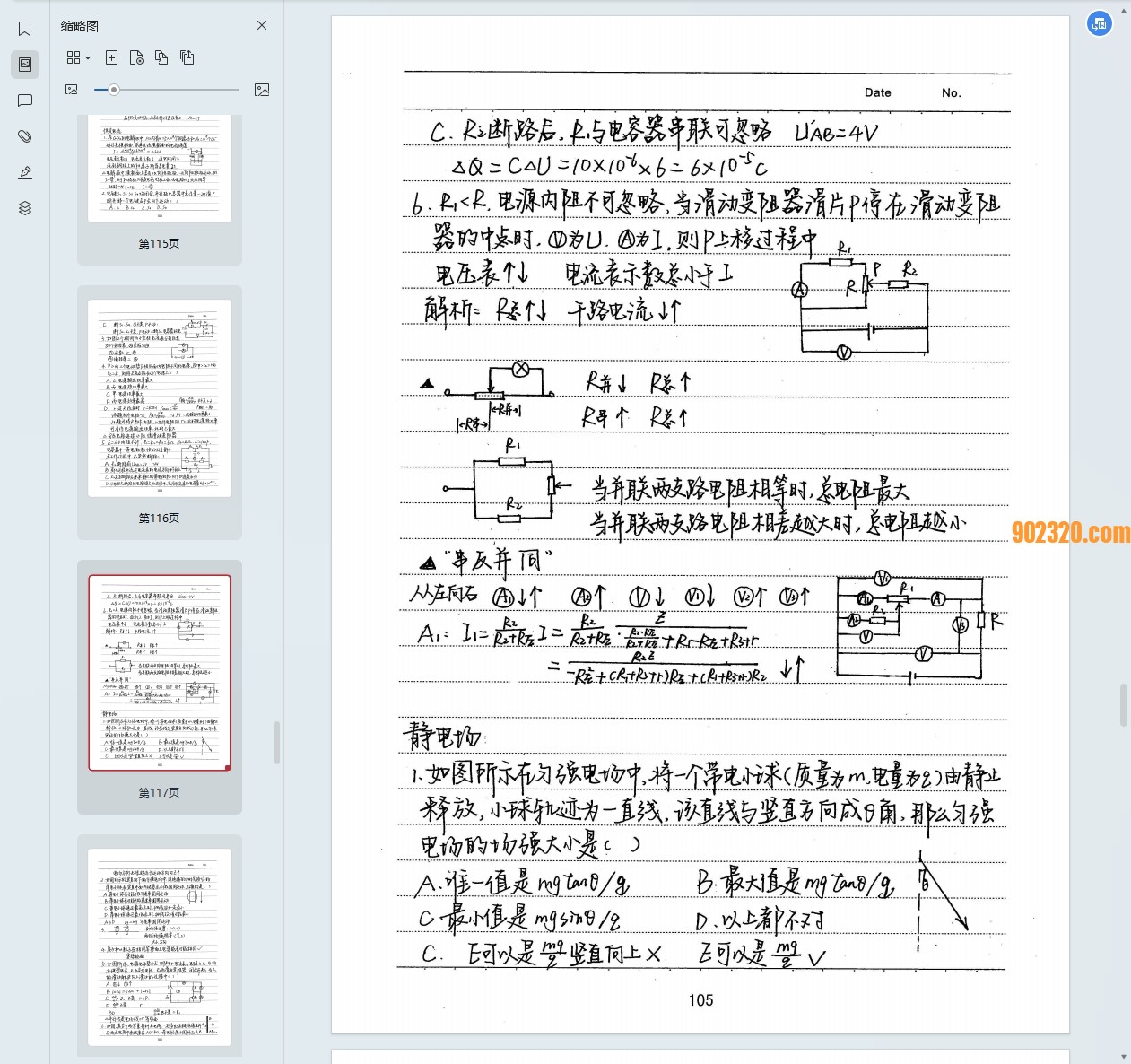The image size is (1131, 1064).
Task: Close the 缩略图 thumbnail panel
Action: click(x=262, y=25)
